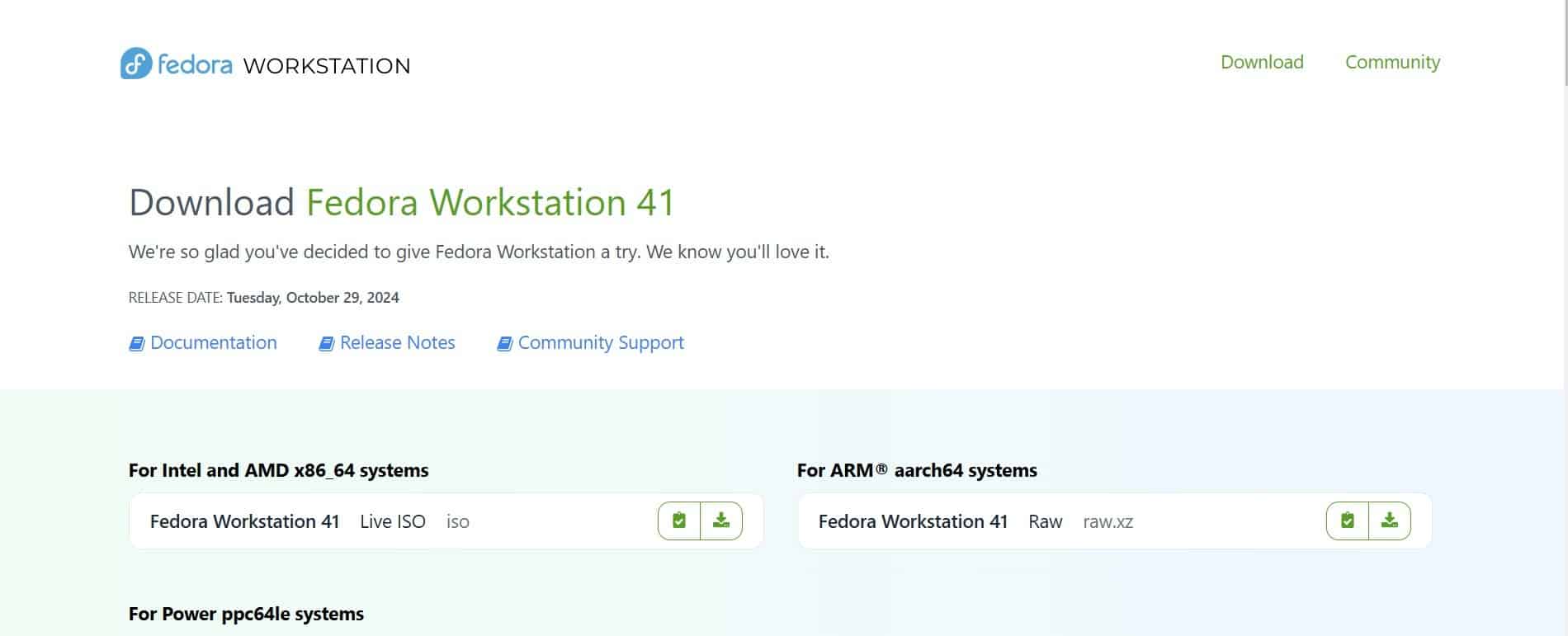
Task: Click 'For ARM® aarch64 systems' heading
Action: (917, 470)
